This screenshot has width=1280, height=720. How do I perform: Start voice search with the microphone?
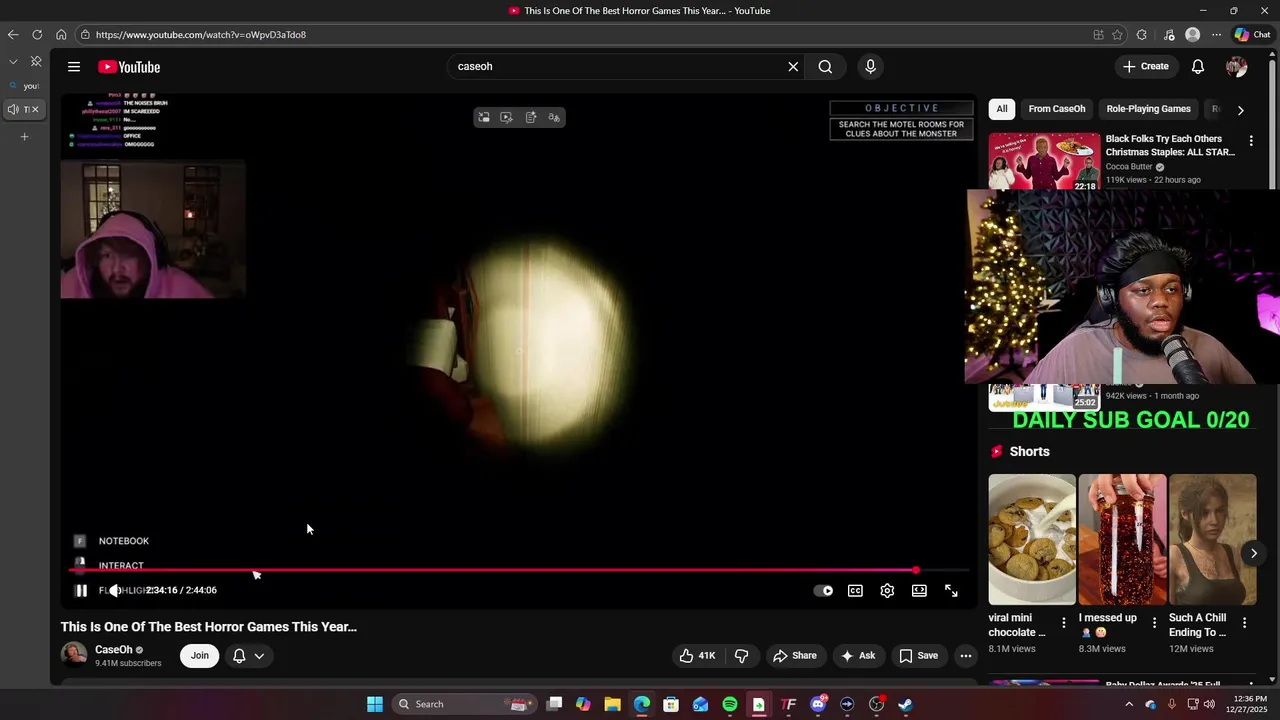click(870, 67)
